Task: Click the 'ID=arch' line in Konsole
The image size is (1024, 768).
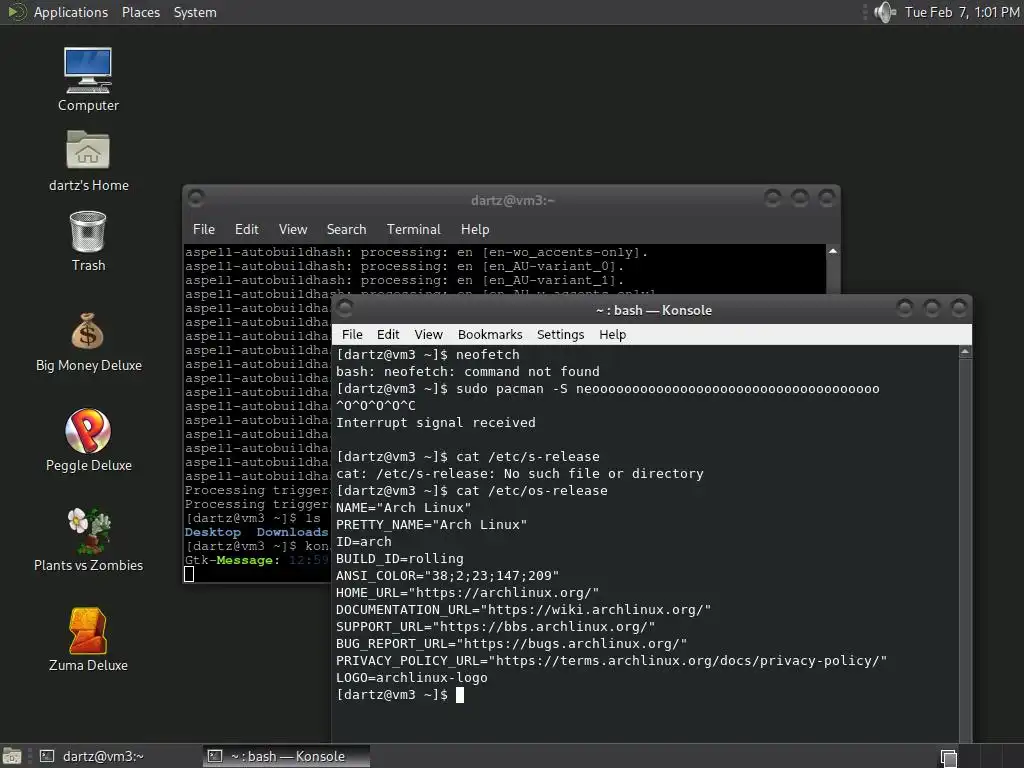Action: tap(364, 541)
